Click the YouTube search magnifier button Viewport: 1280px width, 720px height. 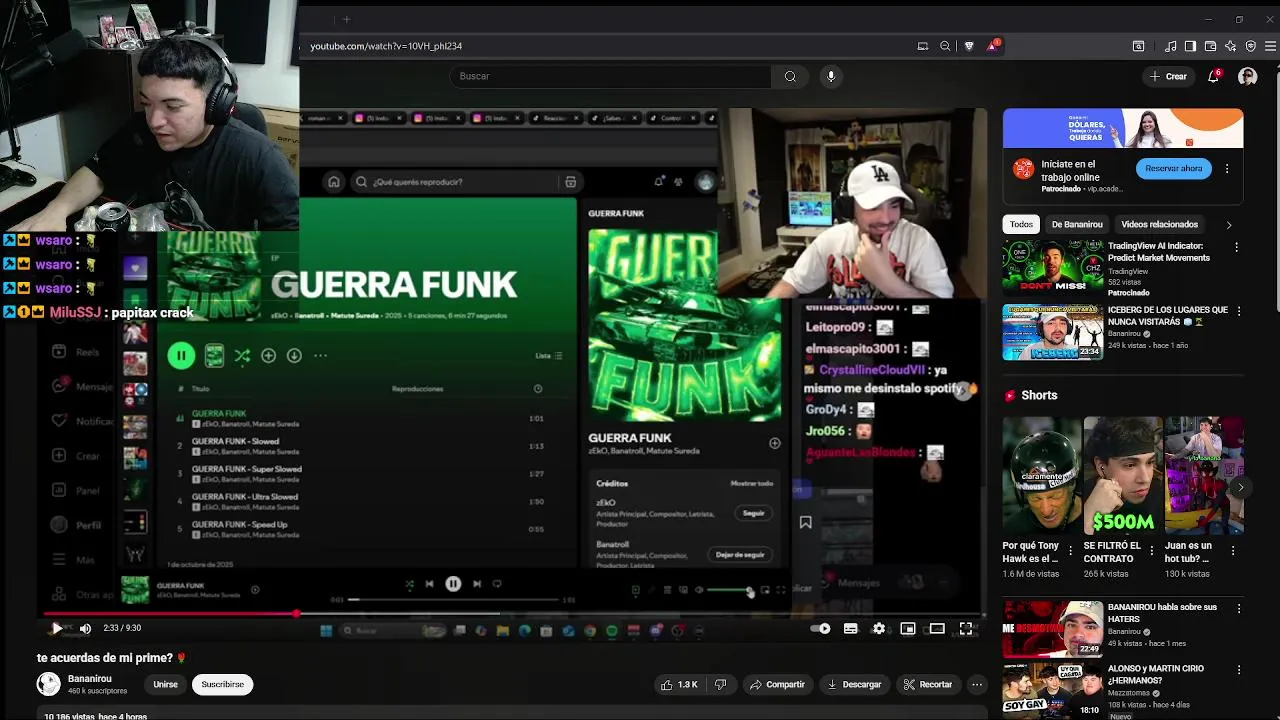(790, 76)
